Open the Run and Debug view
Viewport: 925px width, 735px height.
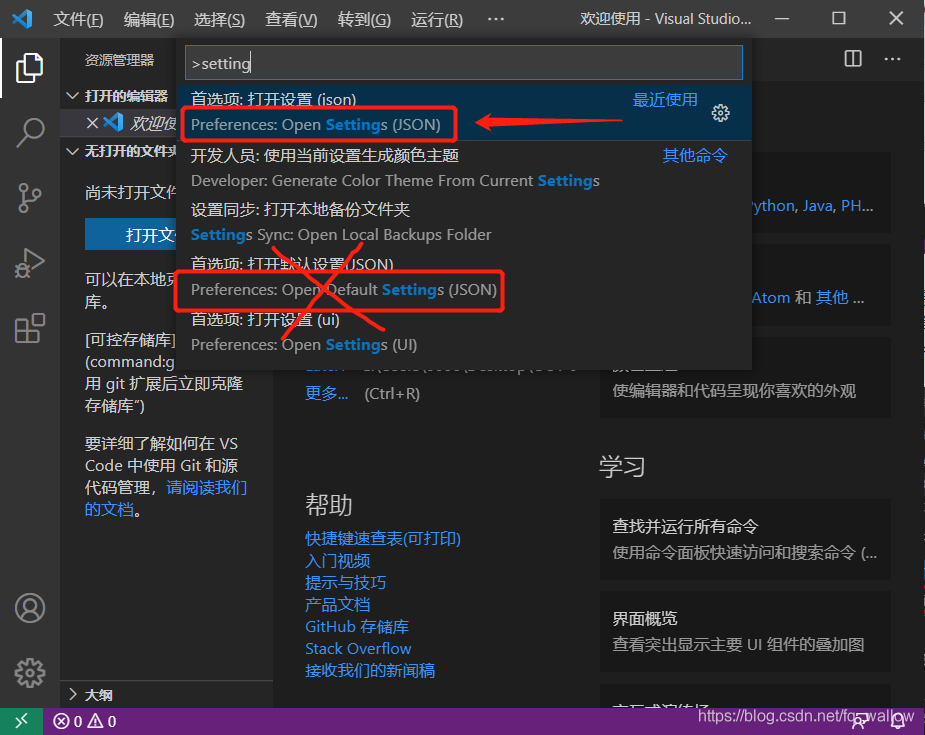(29, 263)
